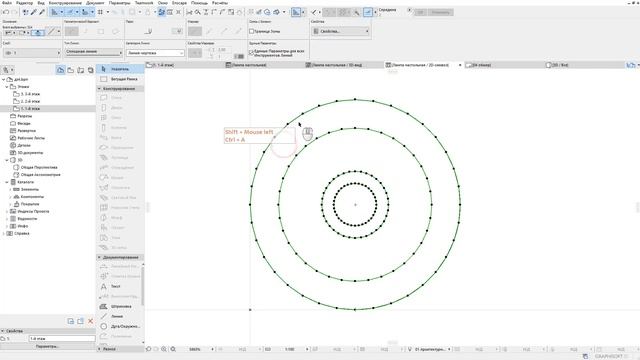The image size is (640, 360).
Task: Select the Указатель (Arrow) tool
Action: (x=120, y=69)
